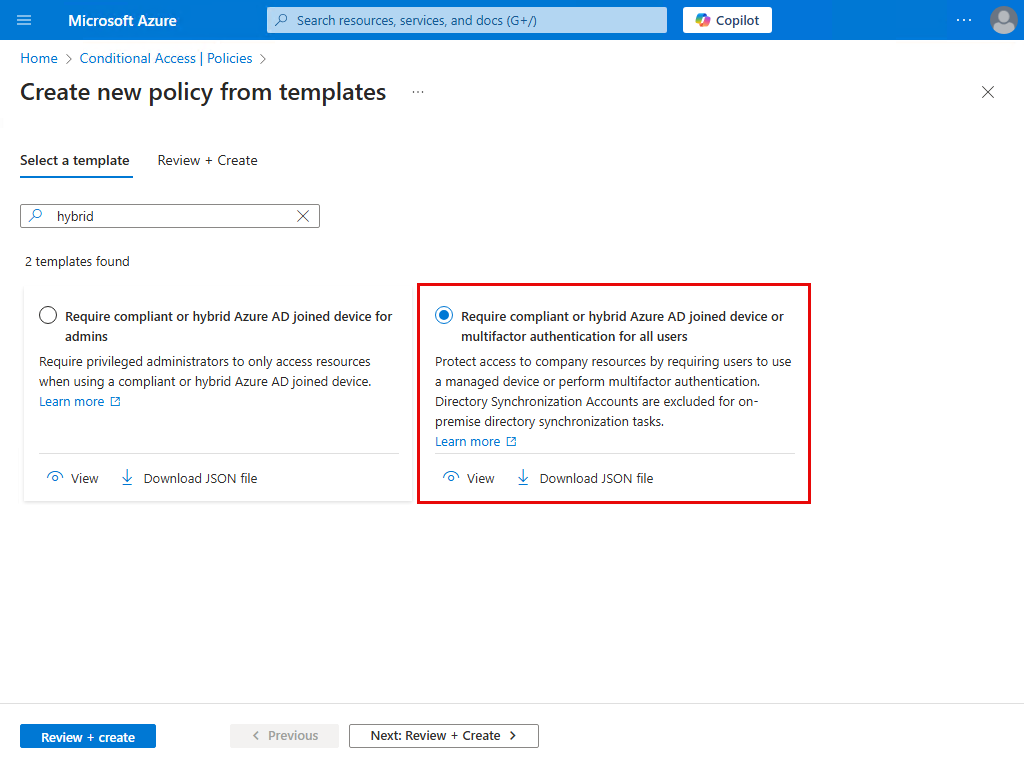This screenshot has width=1024, height=768.
Task: Switch to the Review + Create tab
Action: tap(207, 160)
